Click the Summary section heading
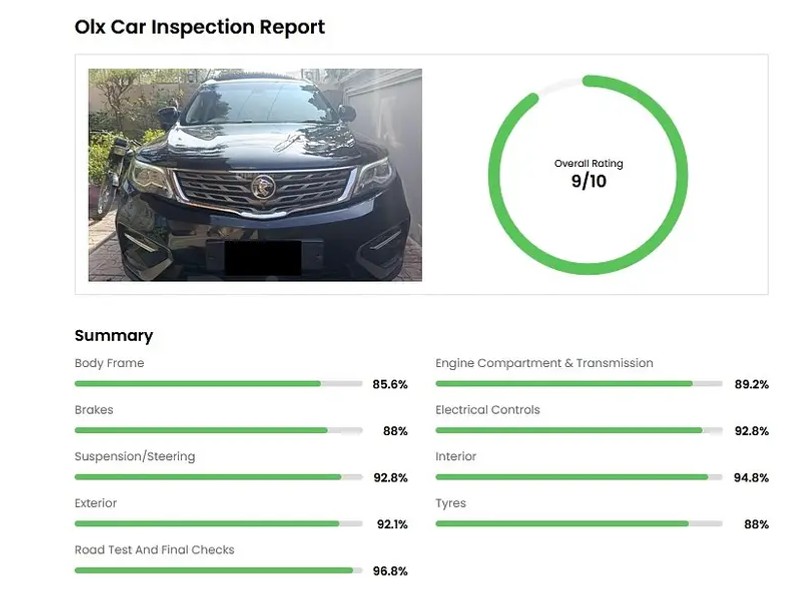Screen dimensions: 800x600 coord(114,336)
